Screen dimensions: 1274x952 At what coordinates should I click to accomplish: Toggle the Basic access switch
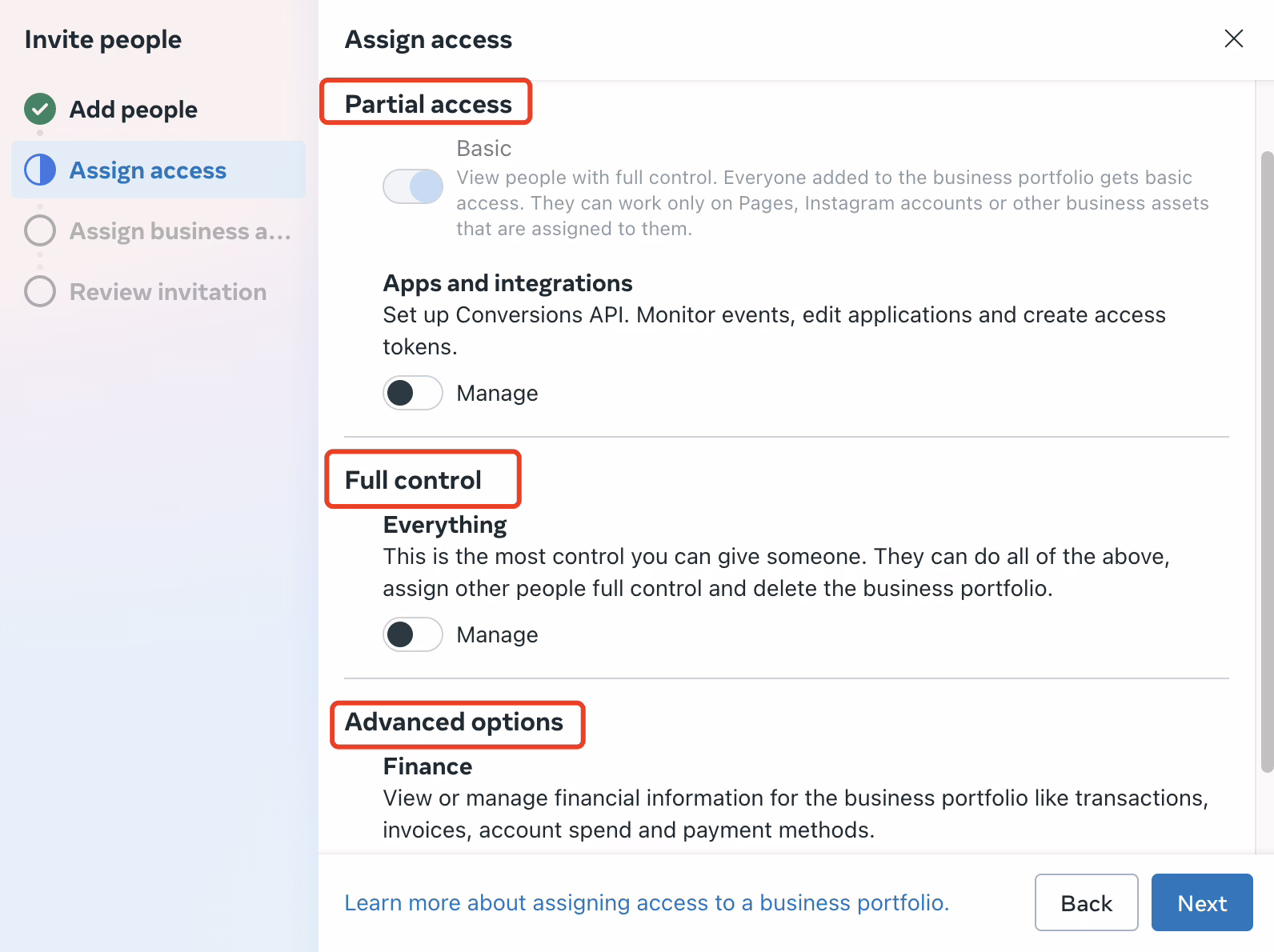click(413, 186)
